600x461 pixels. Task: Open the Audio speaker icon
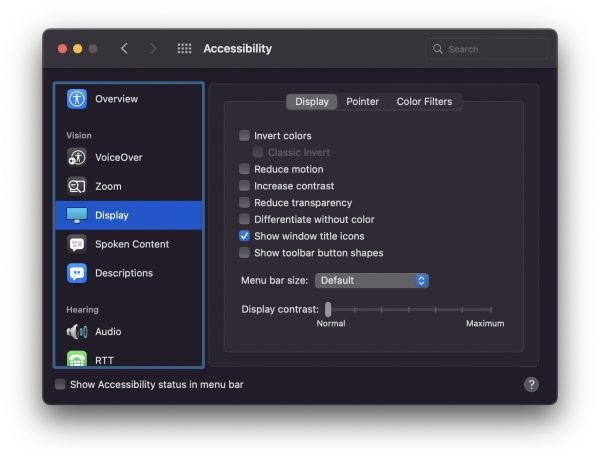click(77, 332)
